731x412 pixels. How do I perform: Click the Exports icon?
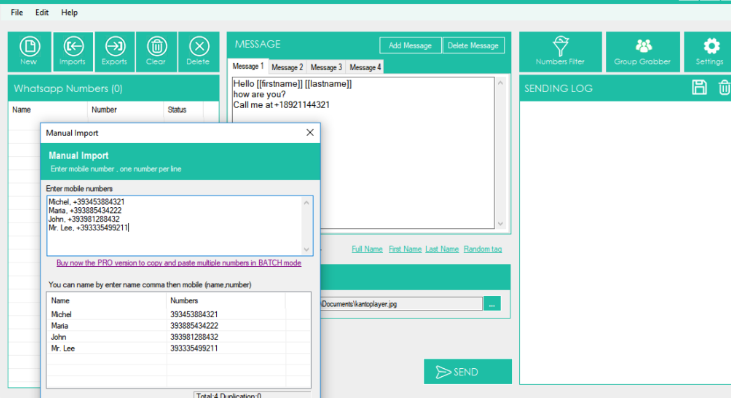pyautogui.click(x=115, y=50)
